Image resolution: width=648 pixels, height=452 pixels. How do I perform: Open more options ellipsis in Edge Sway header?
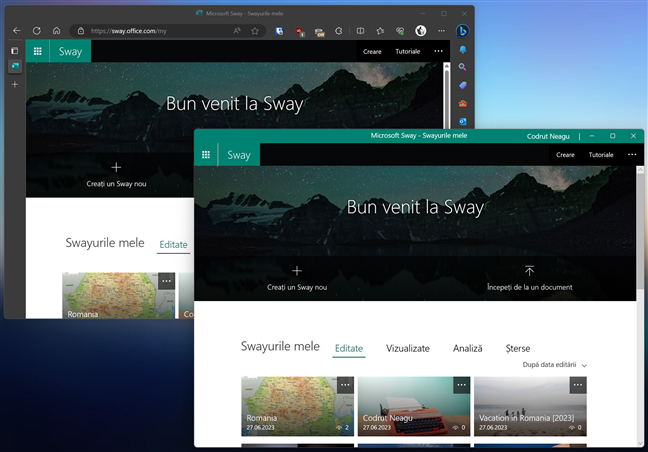click(438, 51)
